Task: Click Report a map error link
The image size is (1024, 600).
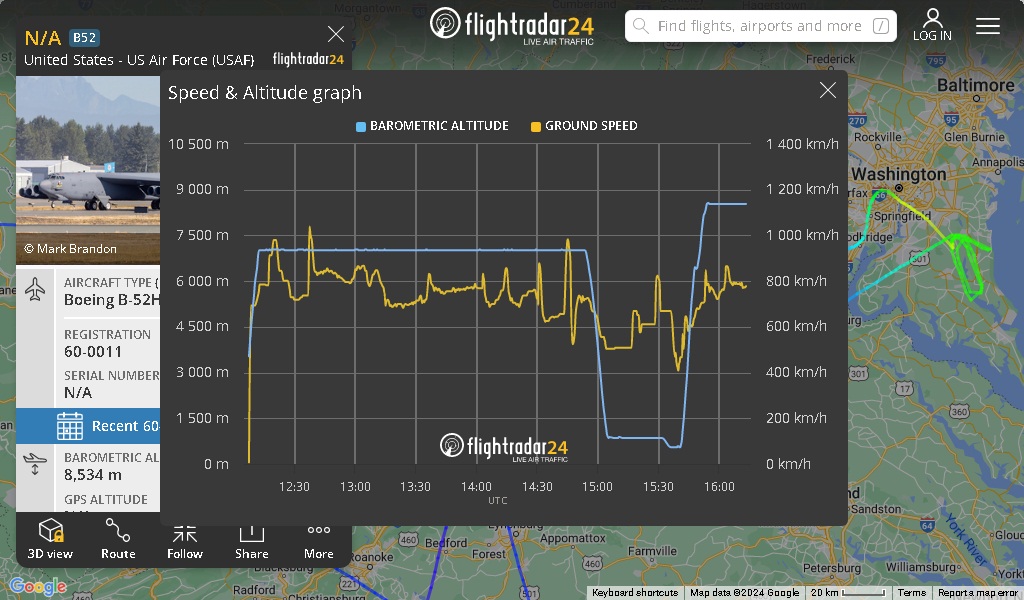Action: pyautogui.click(x=978, y=593)
